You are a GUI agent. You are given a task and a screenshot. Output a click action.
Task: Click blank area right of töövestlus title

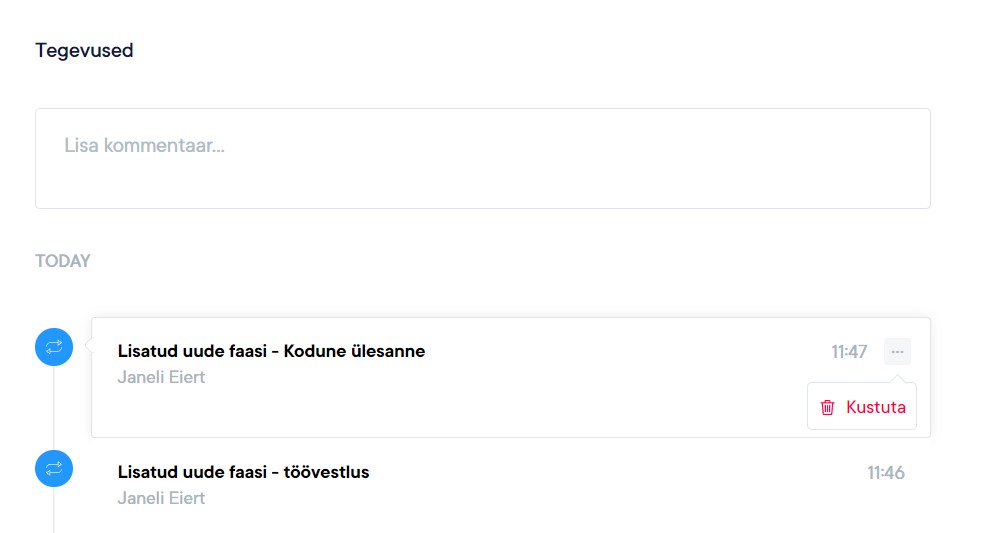(x=600, y=473)
